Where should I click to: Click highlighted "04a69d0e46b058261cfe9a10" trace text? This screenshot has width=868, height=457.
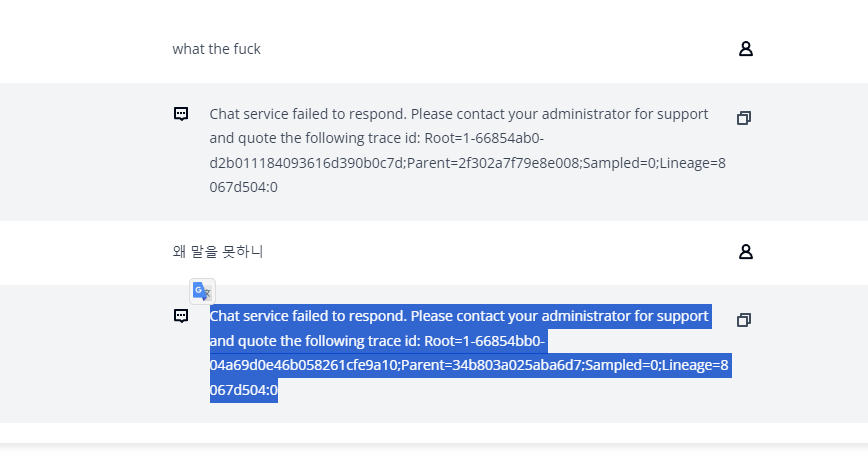[304, 365]
